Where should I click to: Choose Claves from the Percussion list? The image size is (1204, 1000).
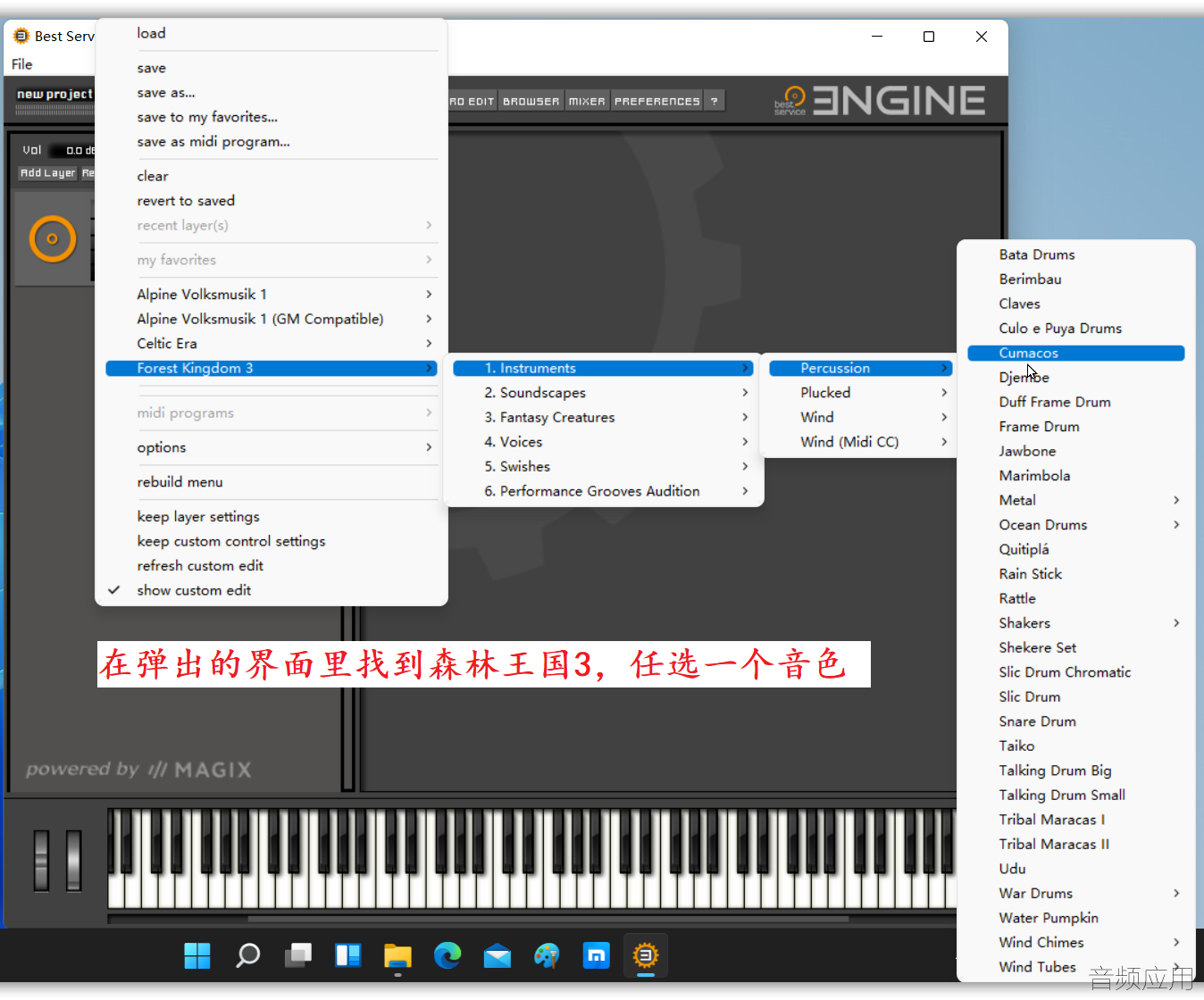tap(1076, 304)
